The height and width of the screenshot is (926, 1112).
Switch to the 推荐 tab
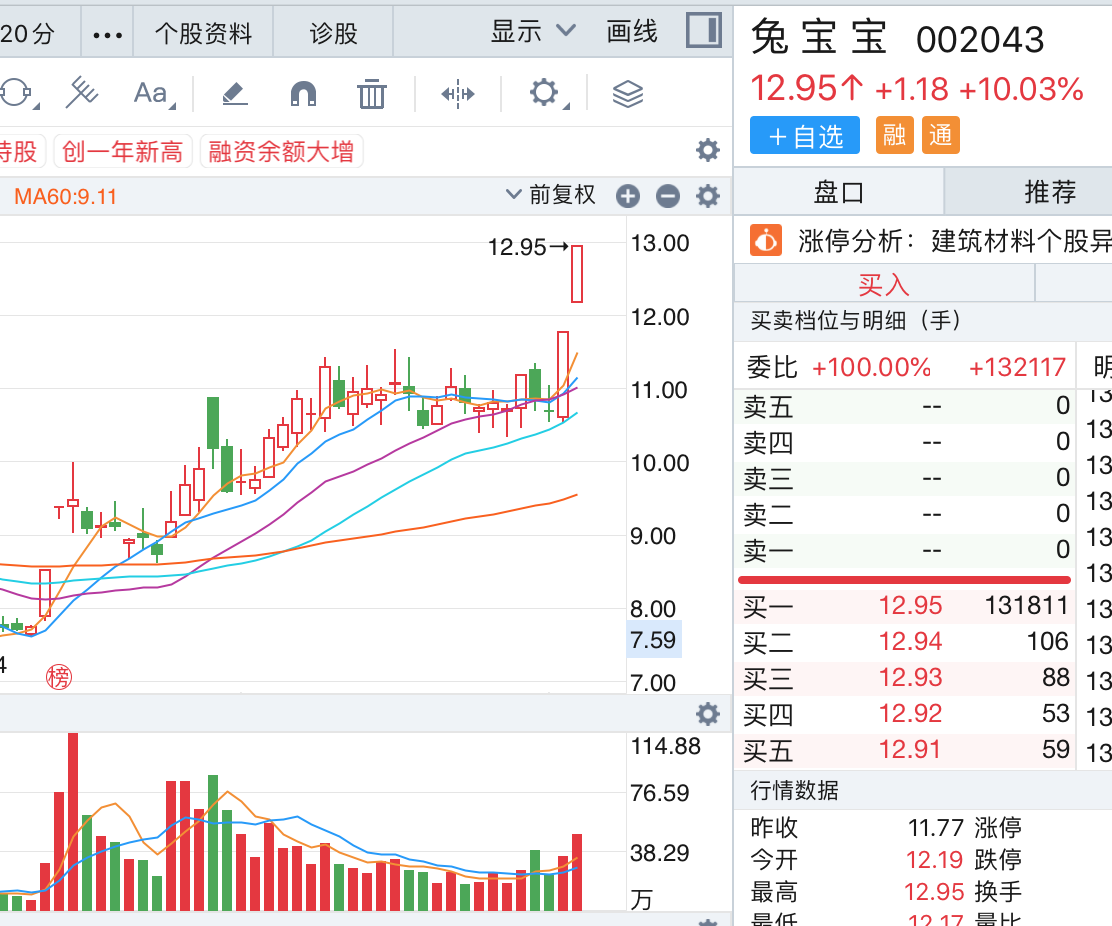coord(1050,192)
